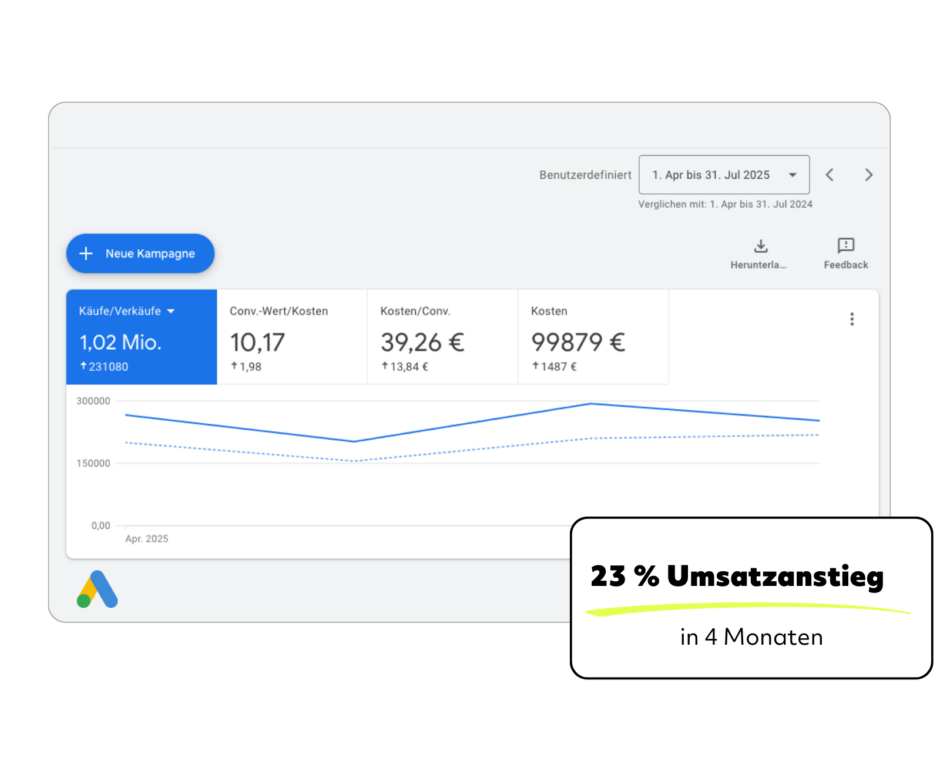Select the Conv.-Wert/Kosten metric card

tap(292, 337)
